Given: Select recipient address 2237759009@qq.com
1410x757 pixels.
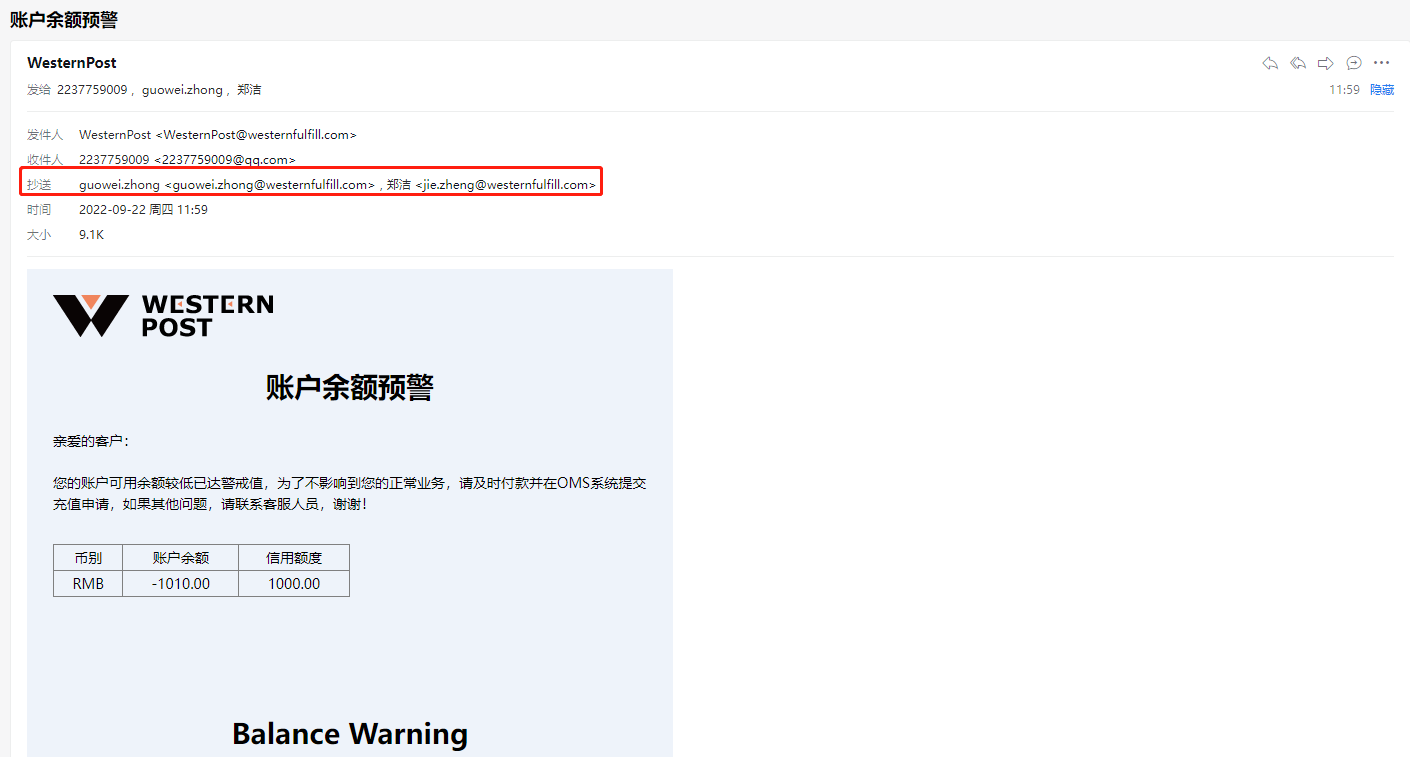Looking at the screenshot, I should pyautogui.click(x=225, y=160).
